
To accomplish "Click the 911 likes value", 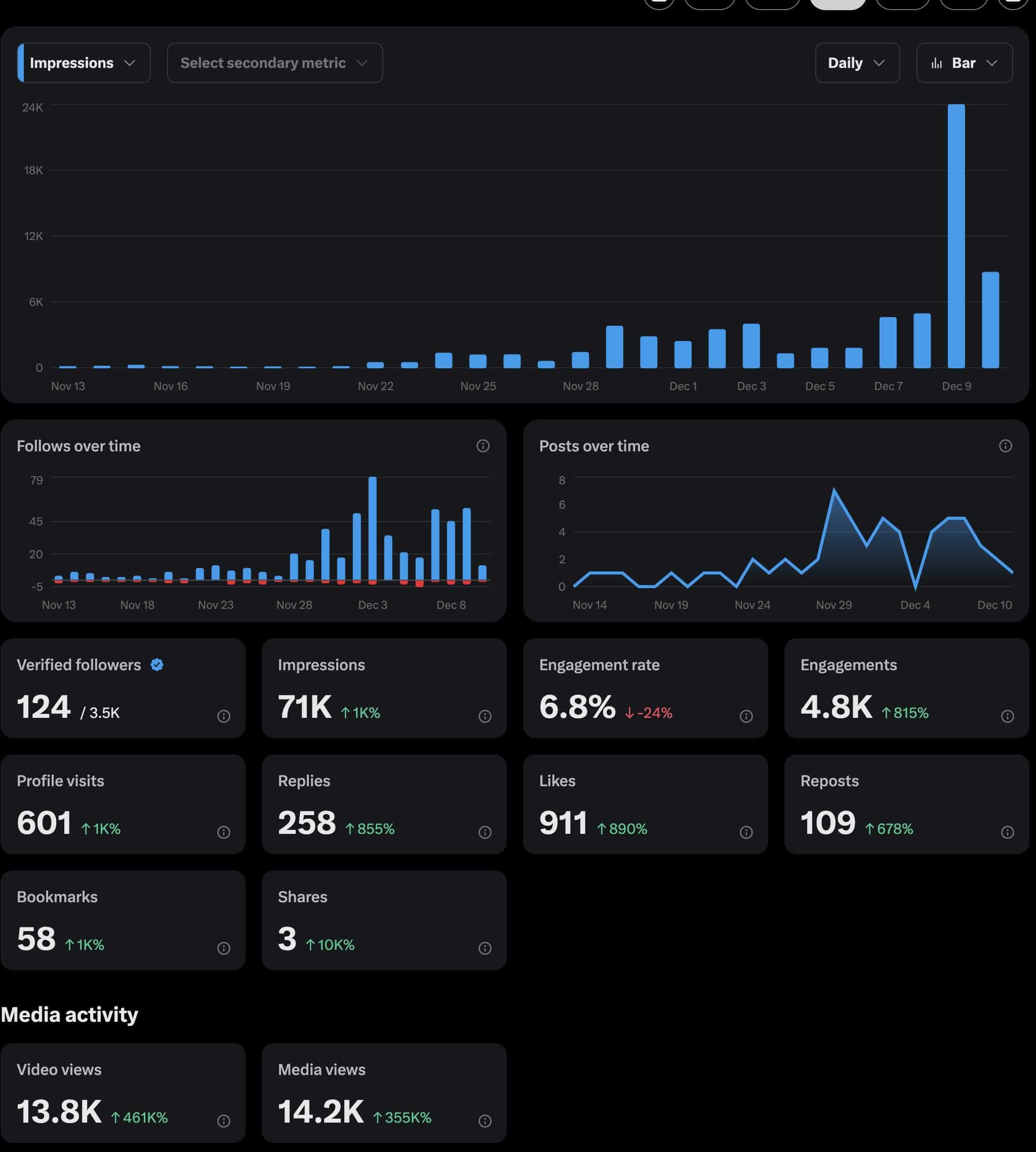I will coord(563,823).
